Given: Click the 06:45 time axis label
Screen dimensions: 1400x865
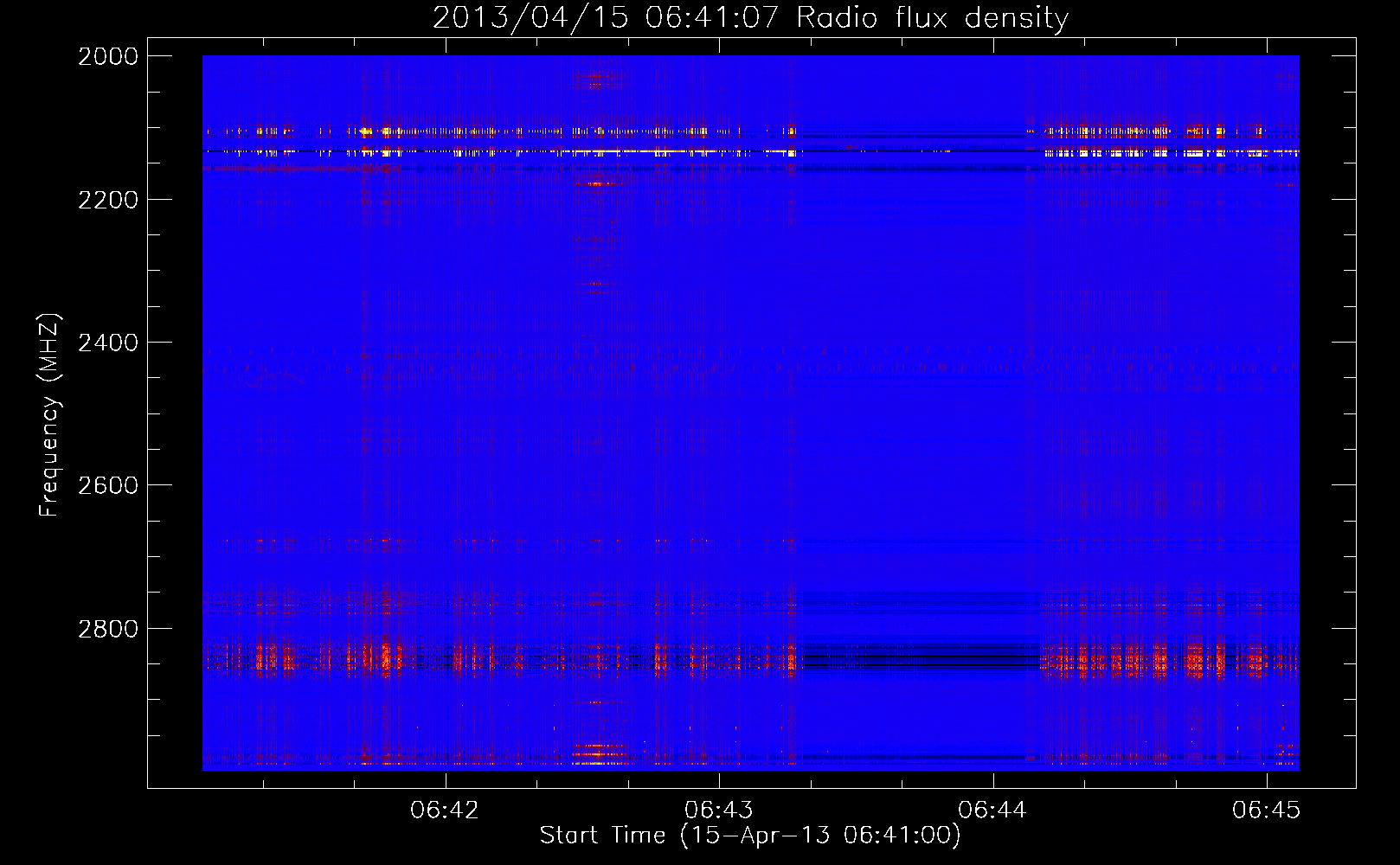Looking at the screenshot, I should point(1267,811).
